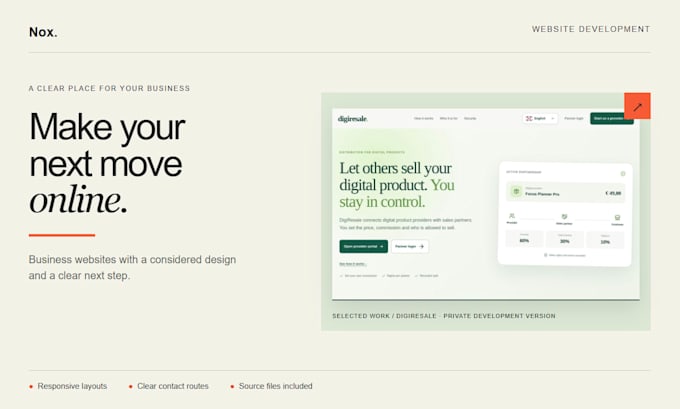Select 'A CLEAR PLACE FOR YOUR BUSINESS' tagline
680x409 pixels.
109,88
